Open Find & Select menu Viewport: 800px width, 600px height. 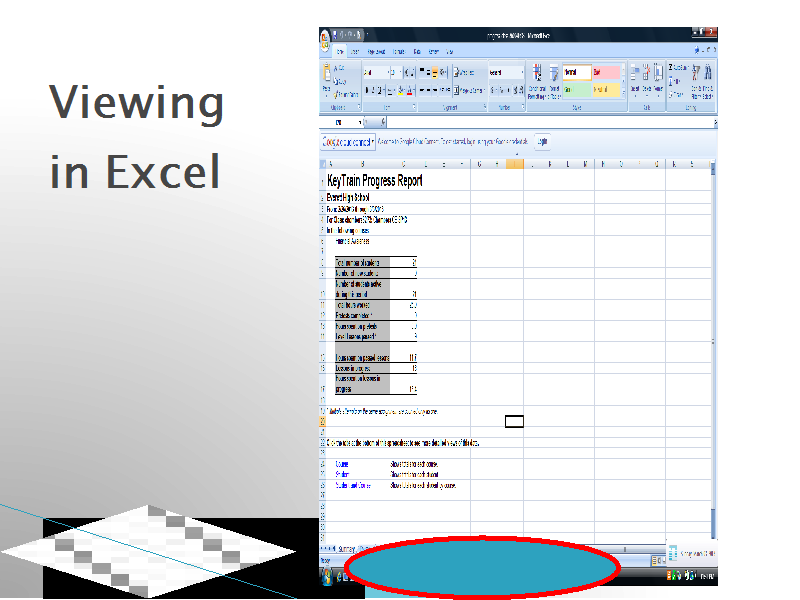708,81
